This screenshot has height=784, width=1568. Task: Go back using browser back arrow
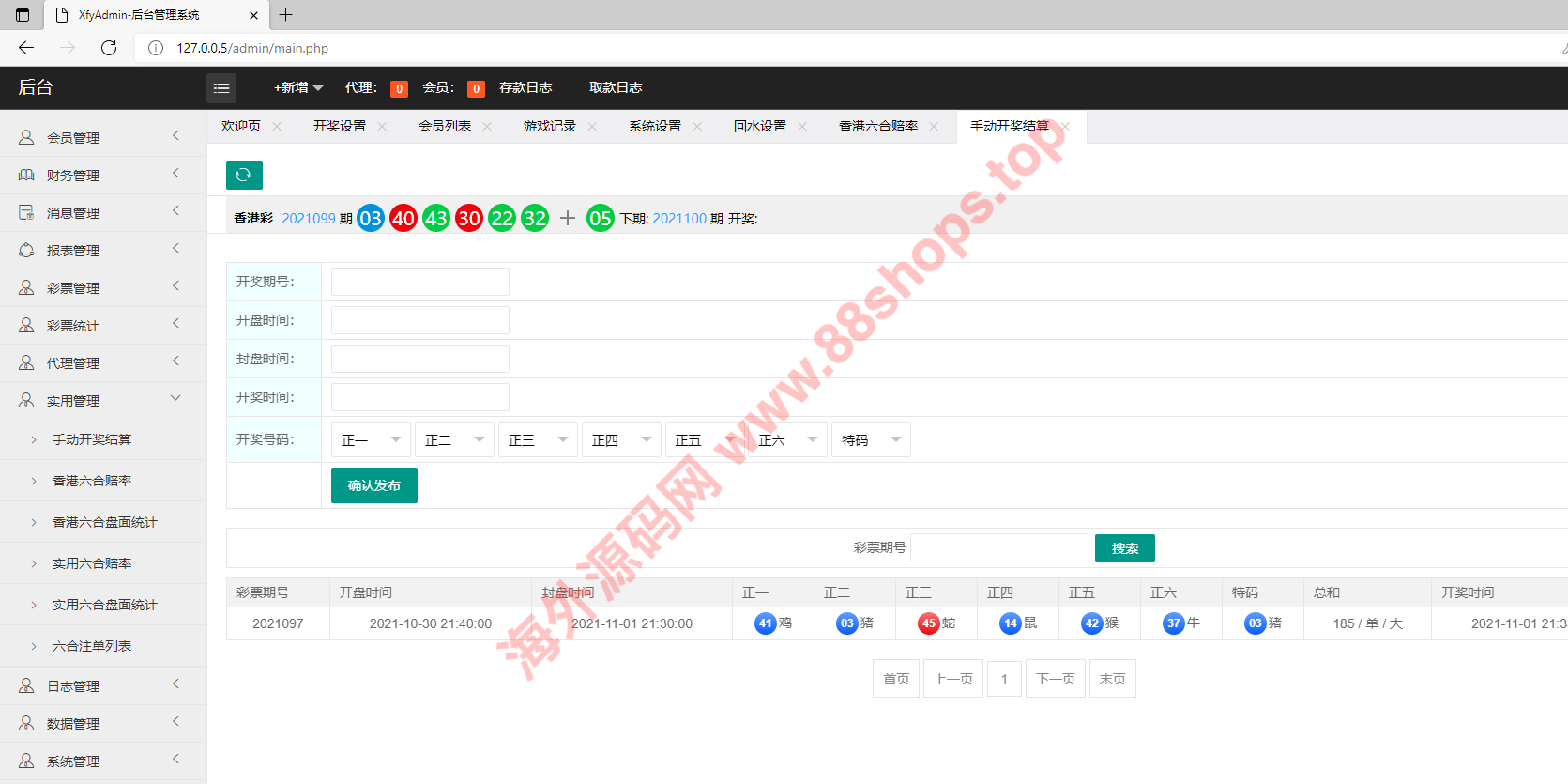[x=26, y=48]
